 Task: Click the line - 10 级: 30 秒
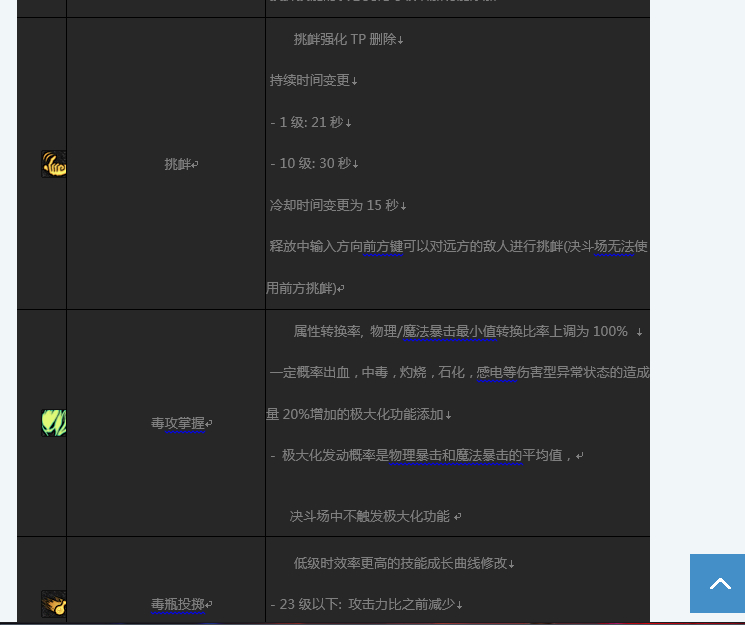pyautogui.click(x=311, y=163)
